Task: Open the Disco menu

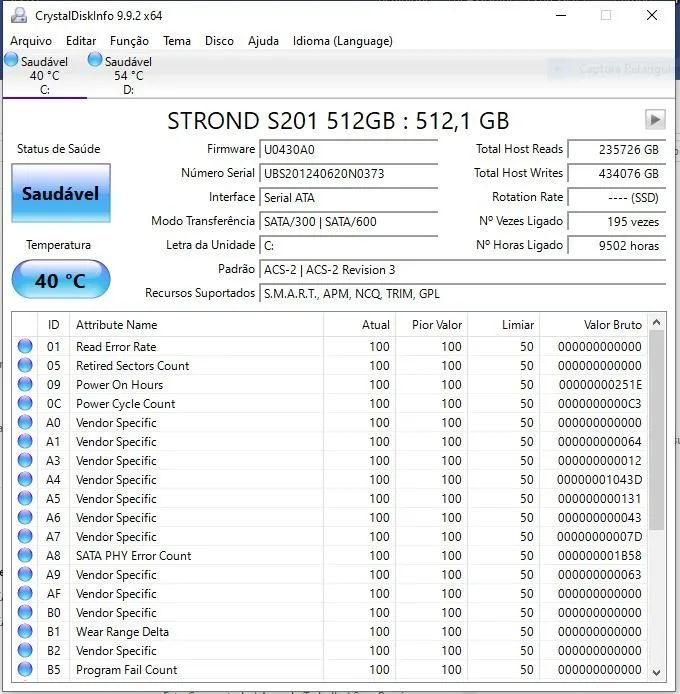Action: pos(219,41)
